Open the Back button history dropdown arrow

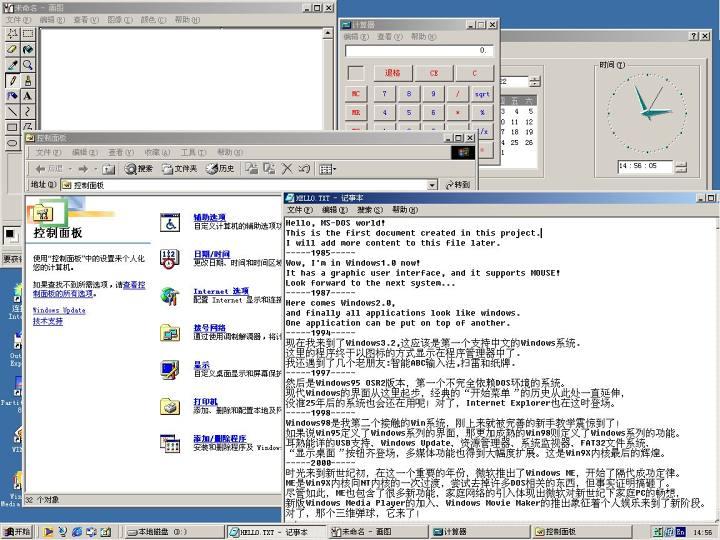(x=70, y=169)
